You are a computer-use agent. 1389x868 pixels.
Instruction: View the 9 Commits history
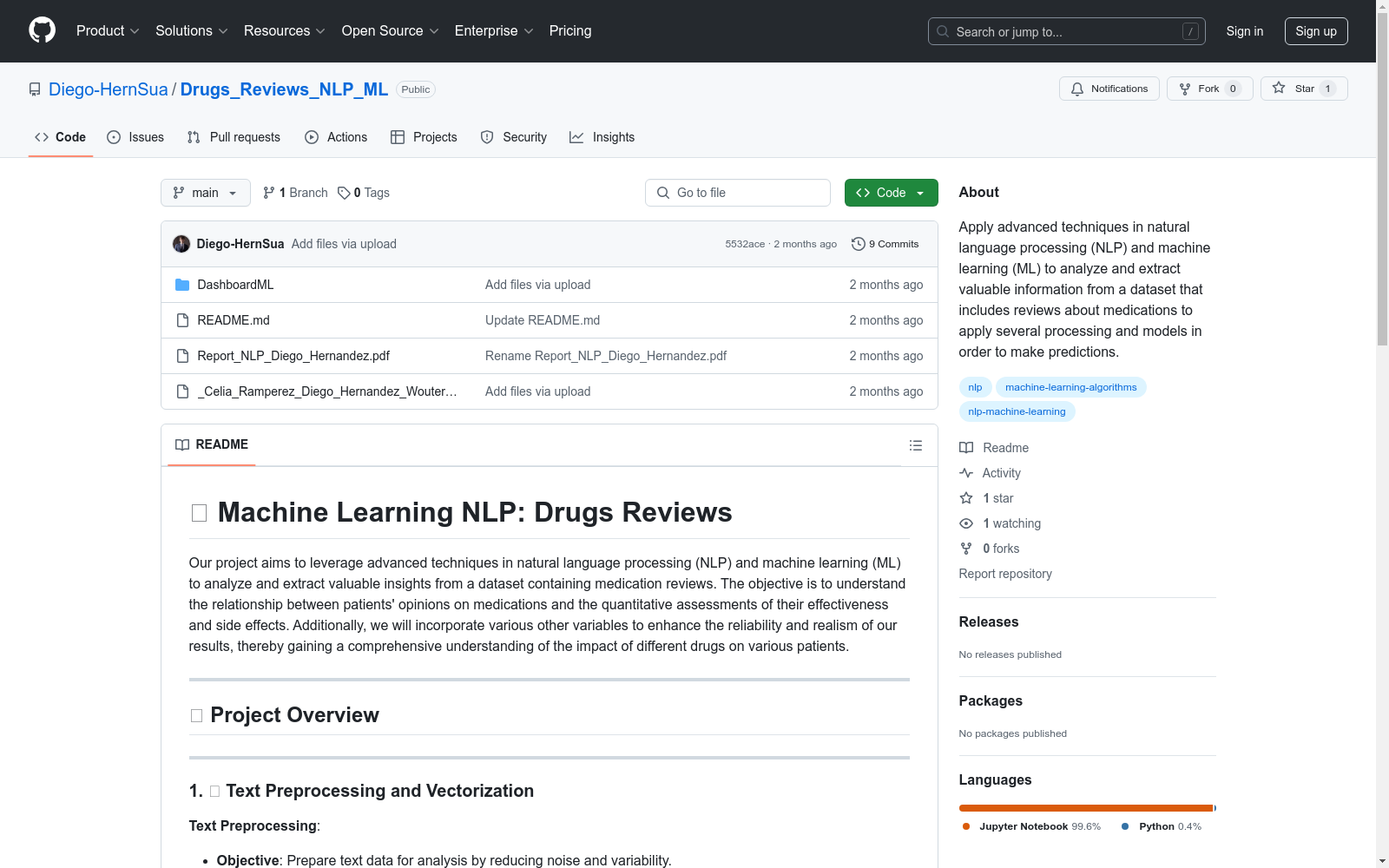885,244
